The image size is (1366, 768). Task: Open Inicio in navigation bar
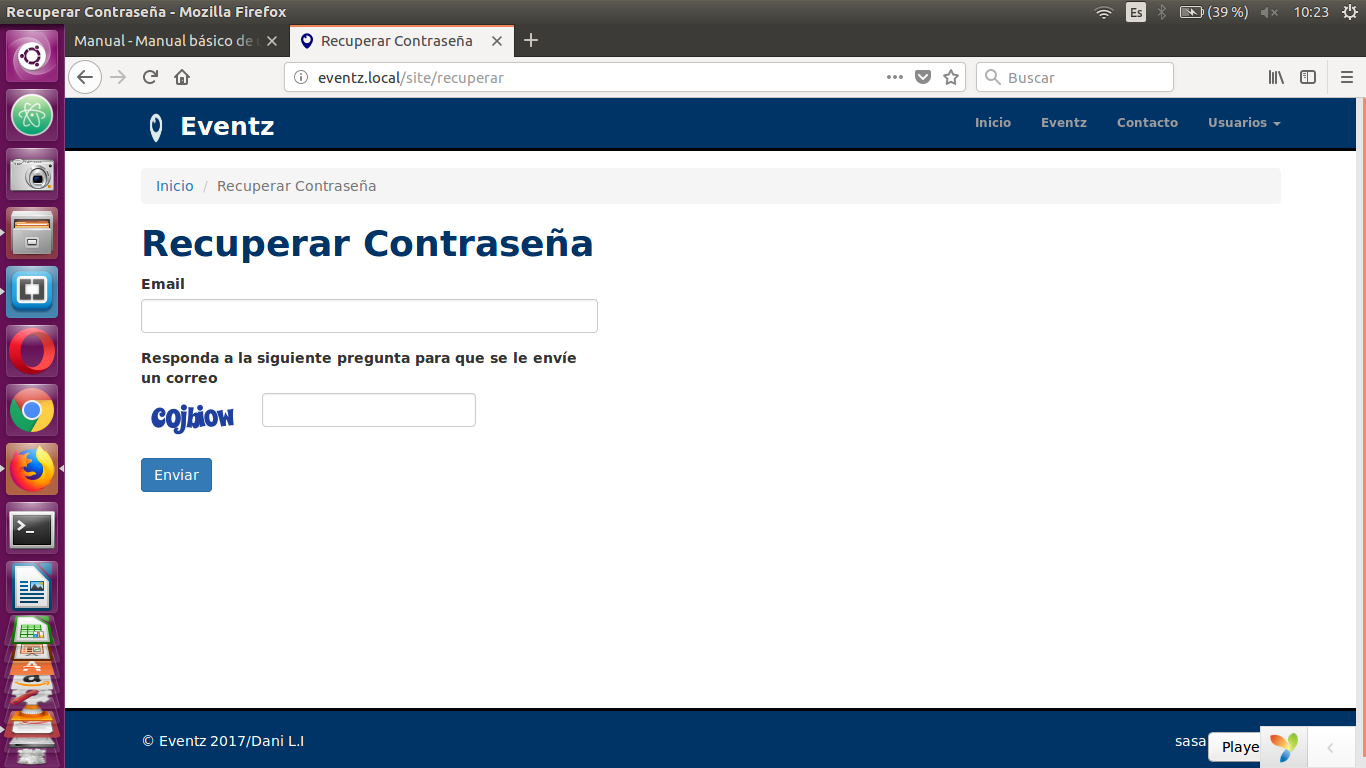coord(993,122)
